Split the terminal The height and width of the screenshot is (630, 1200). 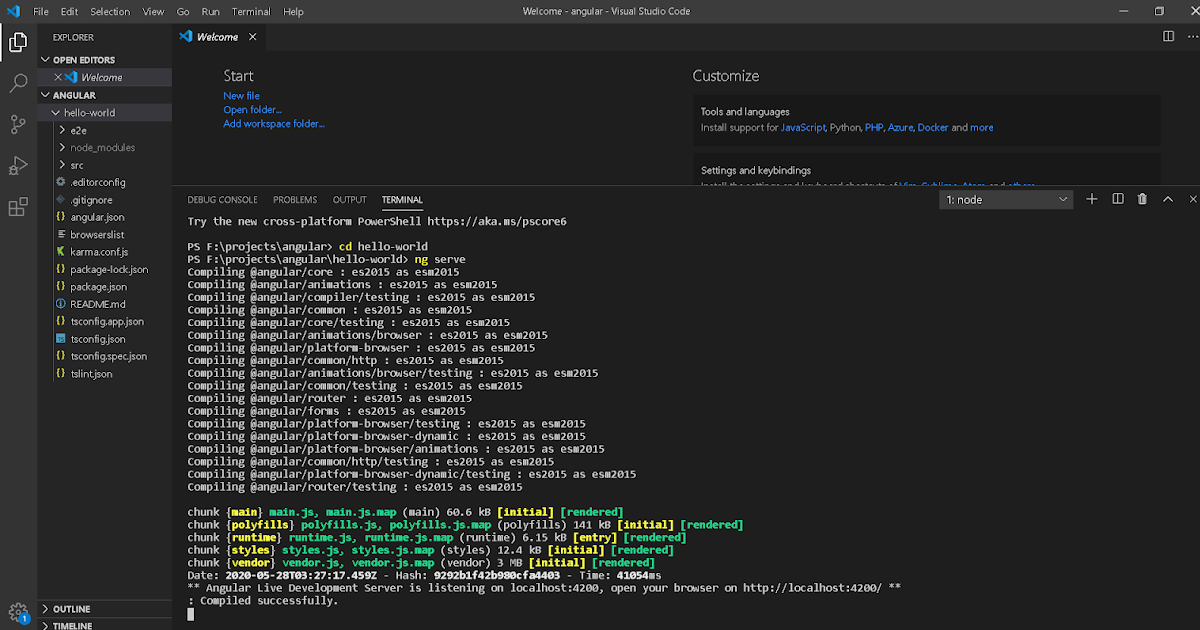click(x=1117, y=199)
